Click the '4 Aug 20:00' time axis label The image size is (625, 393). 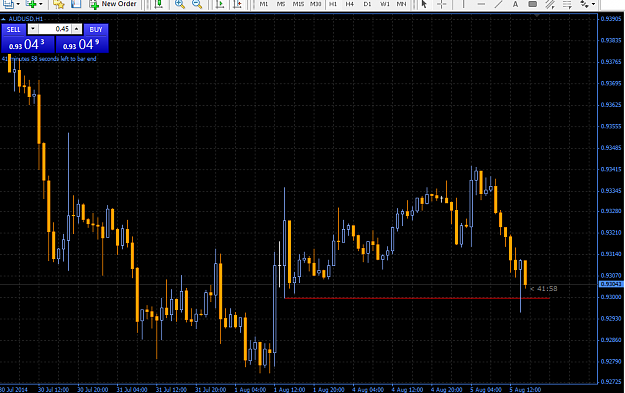446,389
